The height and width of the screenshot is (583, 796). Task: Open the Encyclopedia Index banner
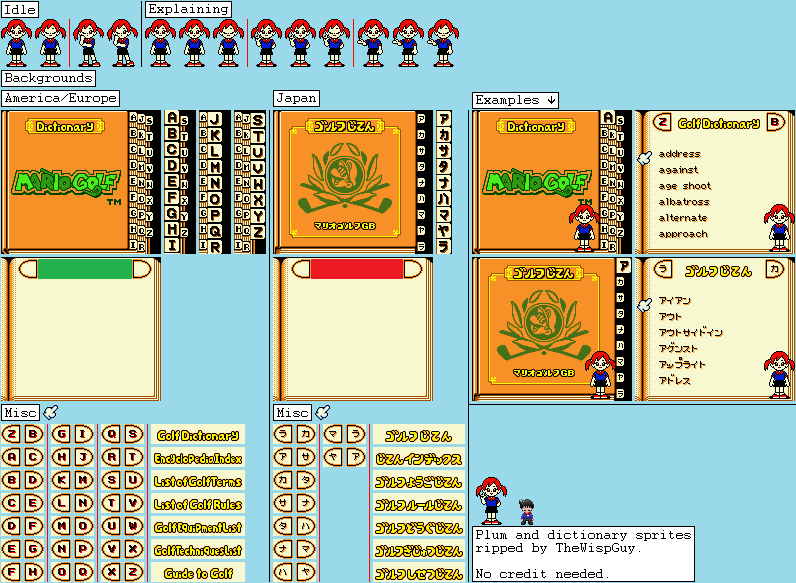pyautogui.click(x=198, y=458)
